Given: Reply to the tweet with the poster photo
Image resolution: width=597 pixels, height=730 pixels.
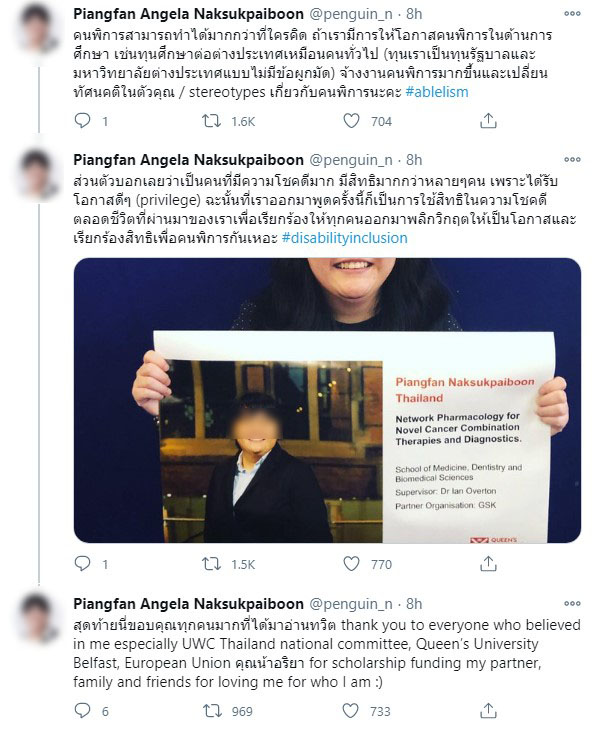Looking at the screenshot, I should [x=82, y=564].
